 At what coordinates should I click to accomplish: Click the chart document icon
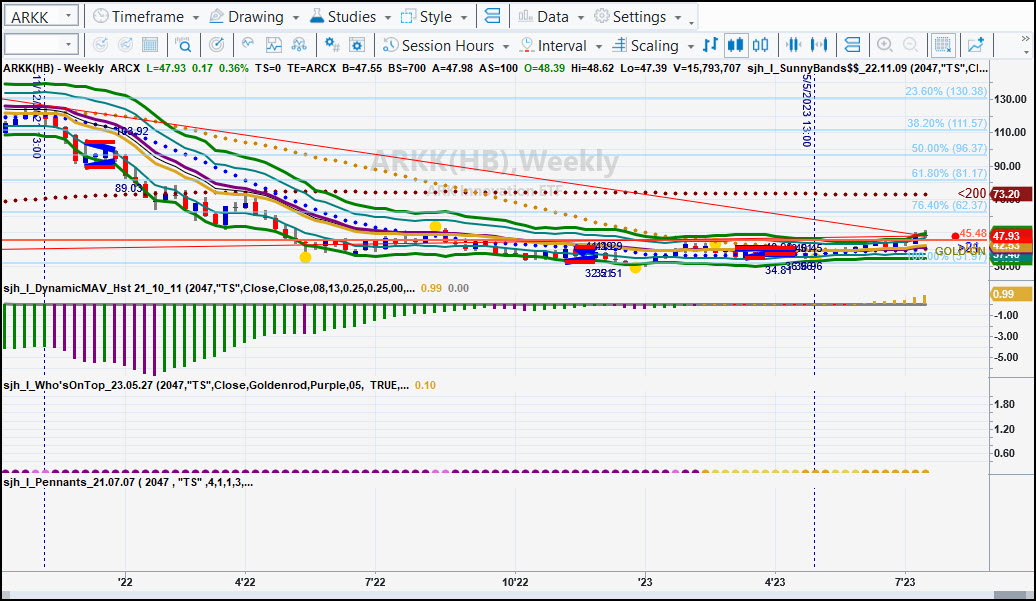[x=274, y=45]
